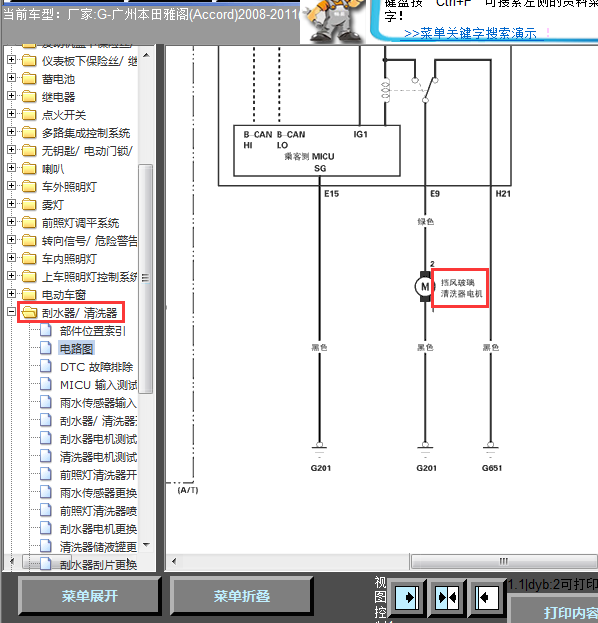Click the view control center-arrows icon
The width and height of the screenshot is (598, 623).
(x=447, y=597)
